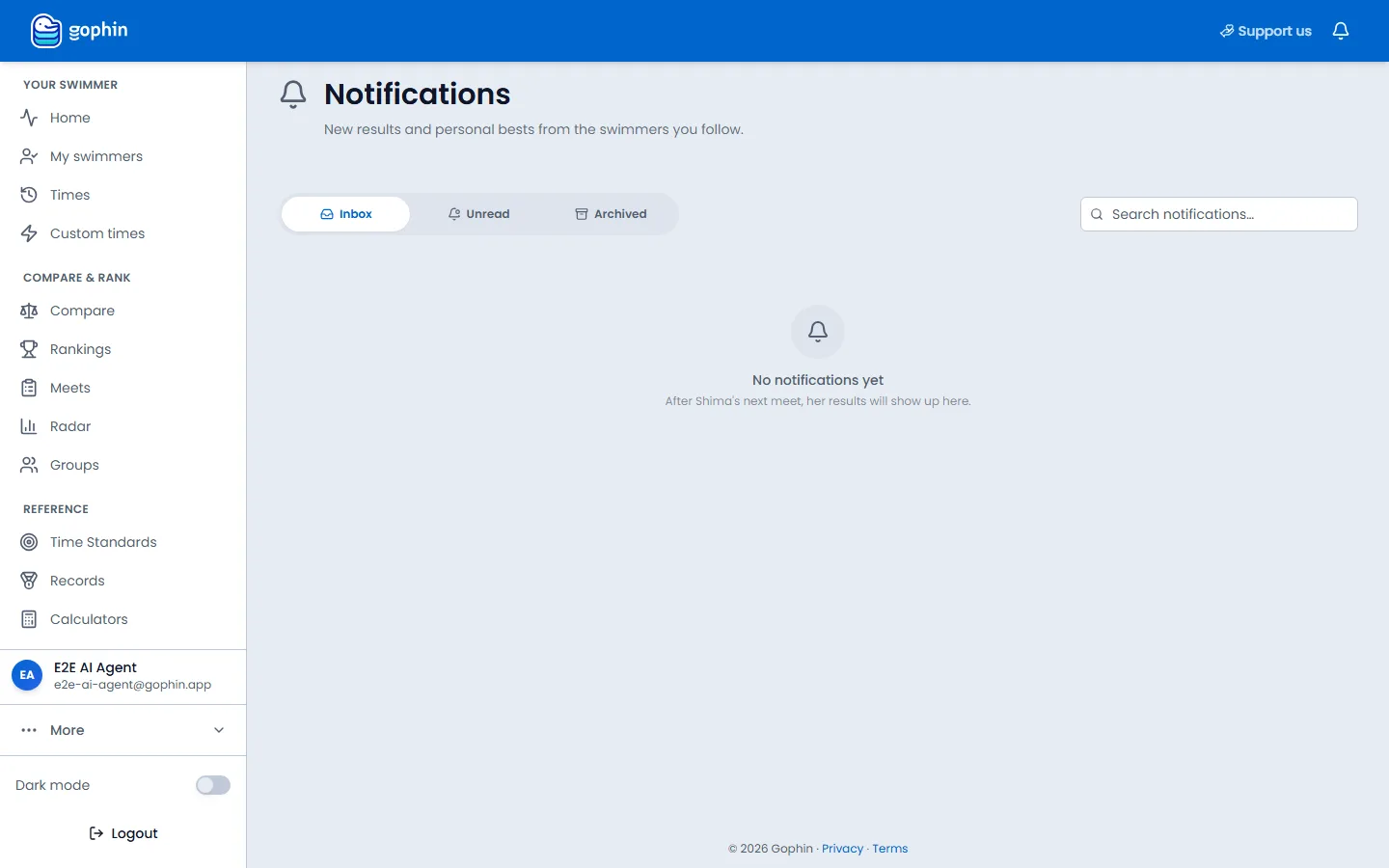The image size is (1389, 868).
Task: Click the Times clock-history icon
Action: point(29,195)
